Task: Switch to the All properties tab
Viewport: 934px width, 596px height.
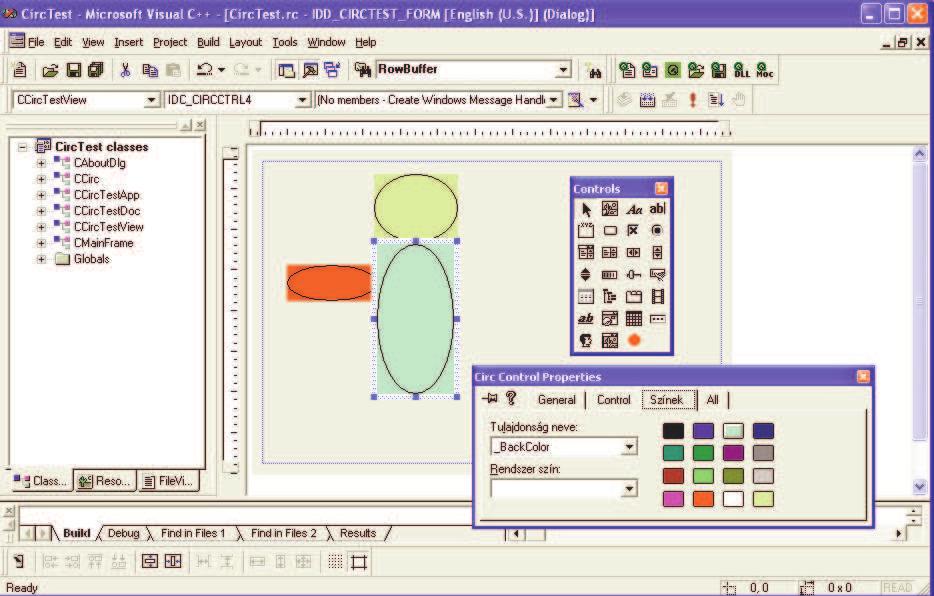Action: tap(712, 400)
